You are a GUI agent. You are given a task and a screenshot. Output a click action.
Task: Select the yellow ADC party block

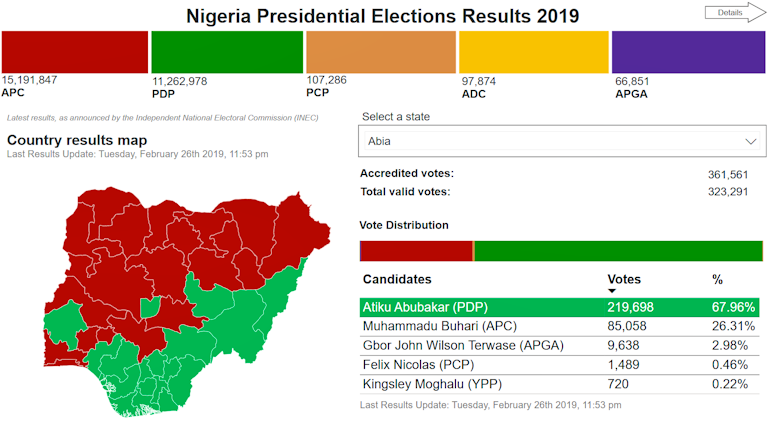coord(533,52)
